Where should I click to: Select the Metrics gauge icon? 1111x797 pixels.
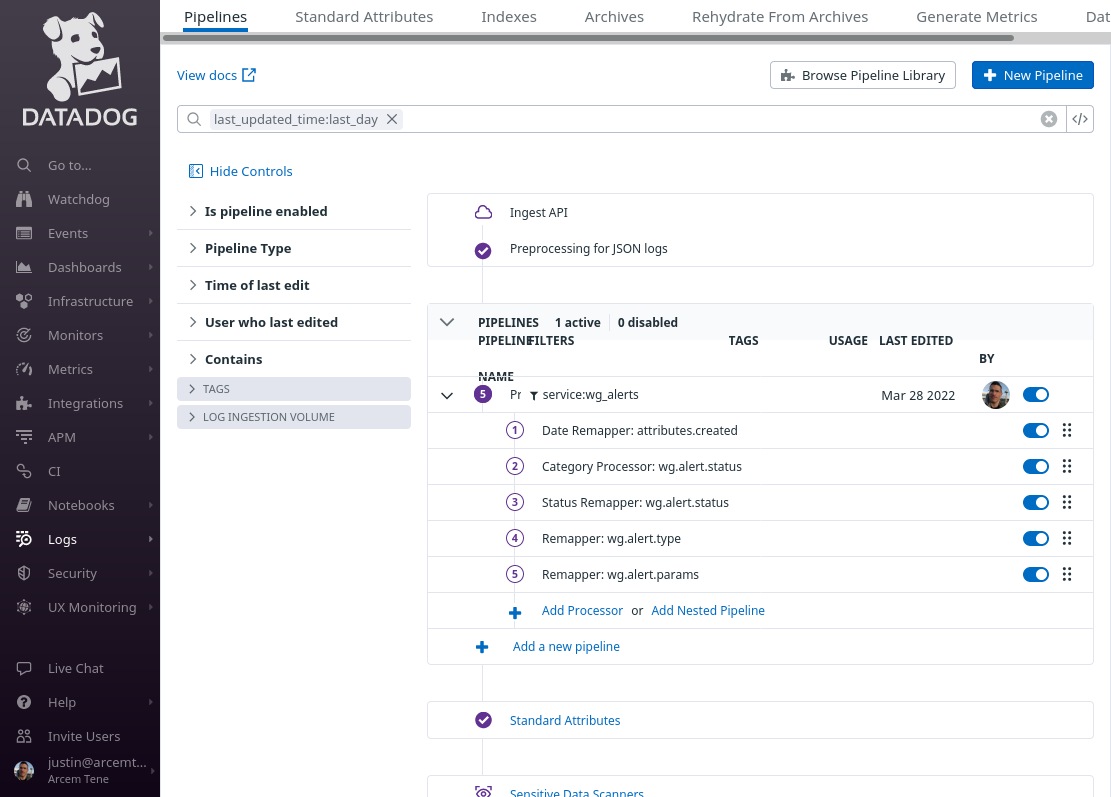[x=24, y=369]
